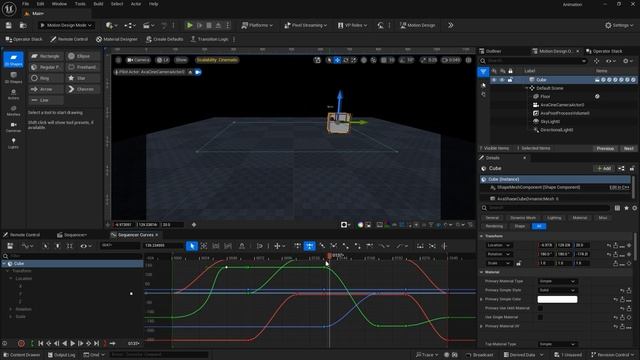Screen dimensions: 640x360
Task: Select the Star shape tool
Action: coord(83,78)
